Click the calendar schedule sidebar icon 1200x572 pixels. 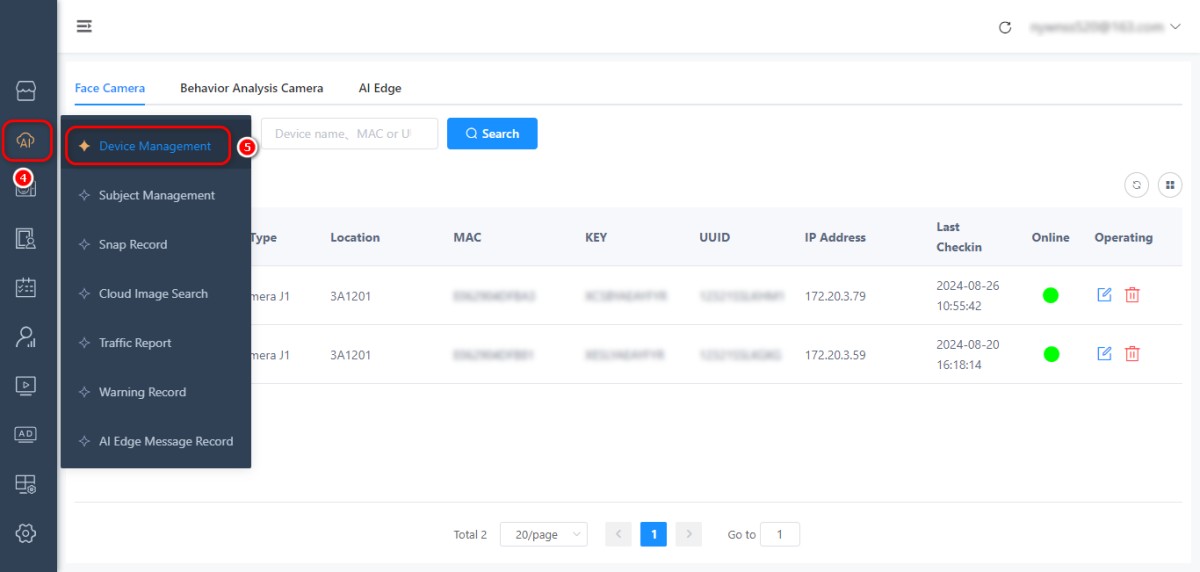pos(27,288)
